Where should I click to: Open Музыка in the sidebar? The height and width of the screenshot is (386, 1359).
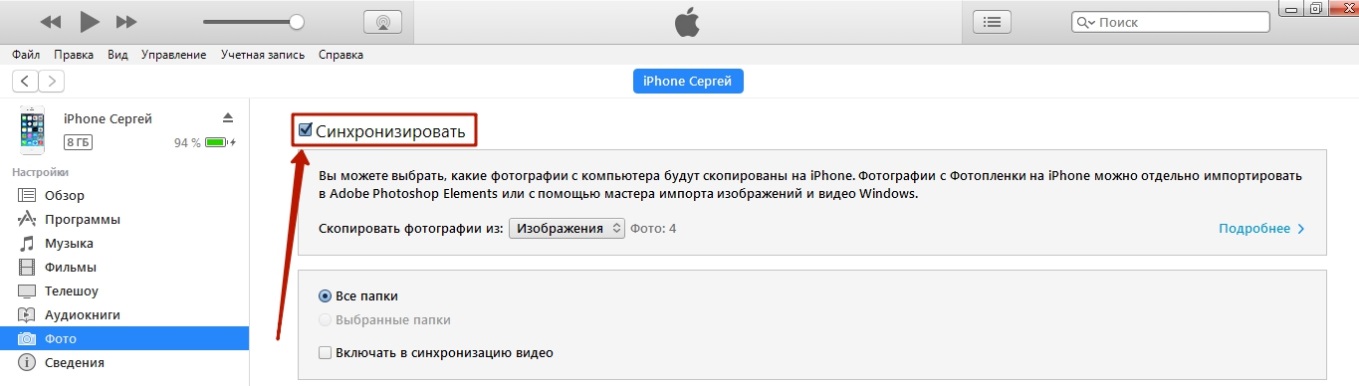(x=69, y=243)
